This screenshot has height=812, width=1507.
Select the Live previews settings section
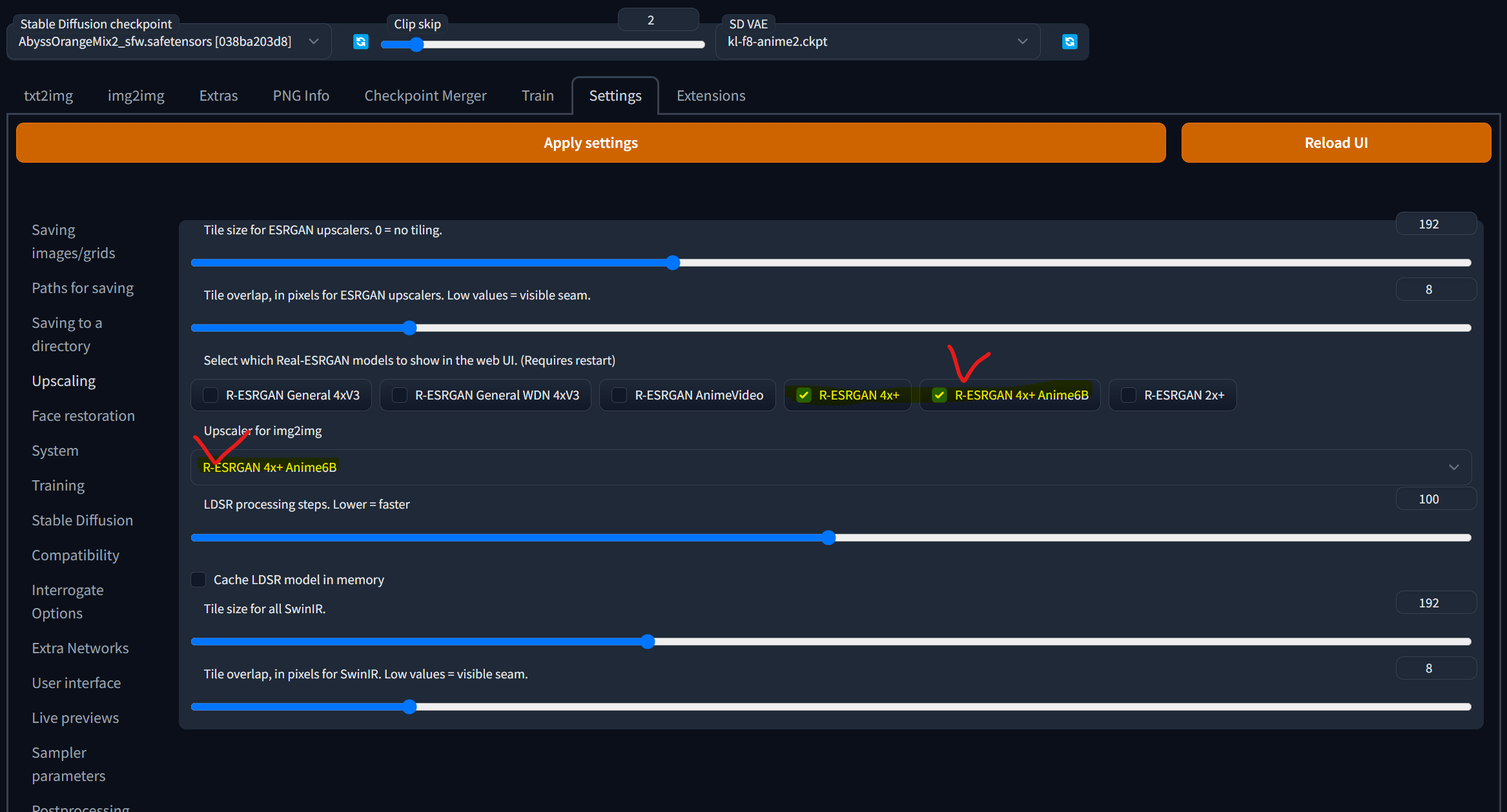click(76, 718)
